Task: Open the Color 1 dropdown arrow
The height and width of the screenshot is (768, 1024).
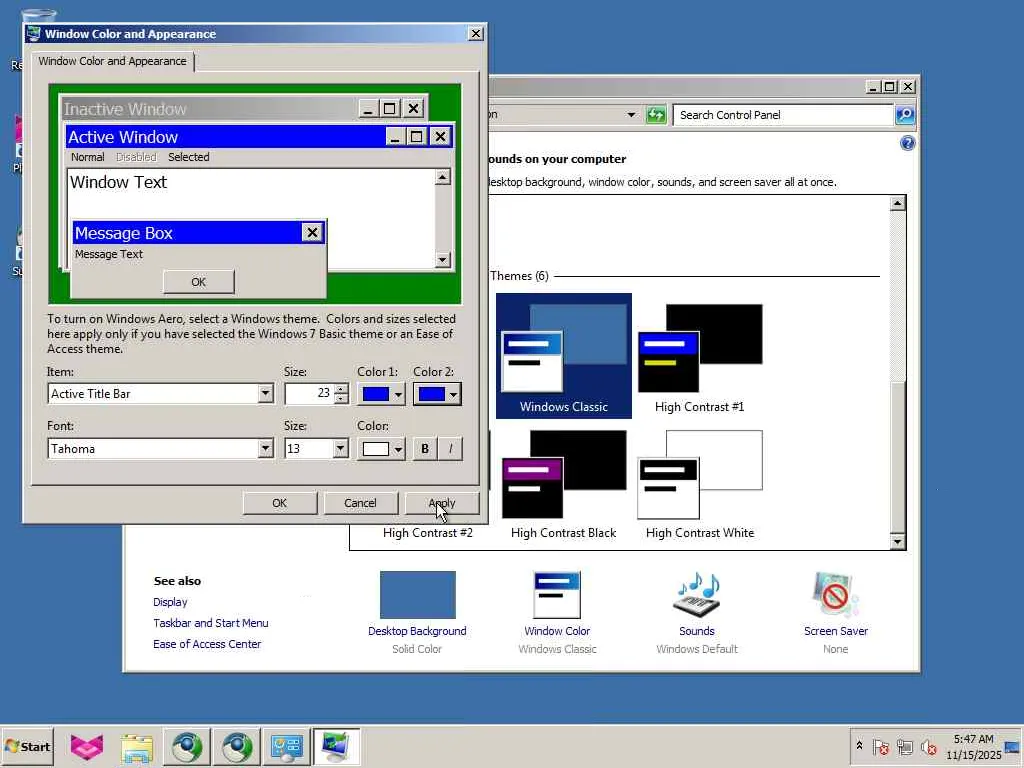Action: (x=398, y=394)
